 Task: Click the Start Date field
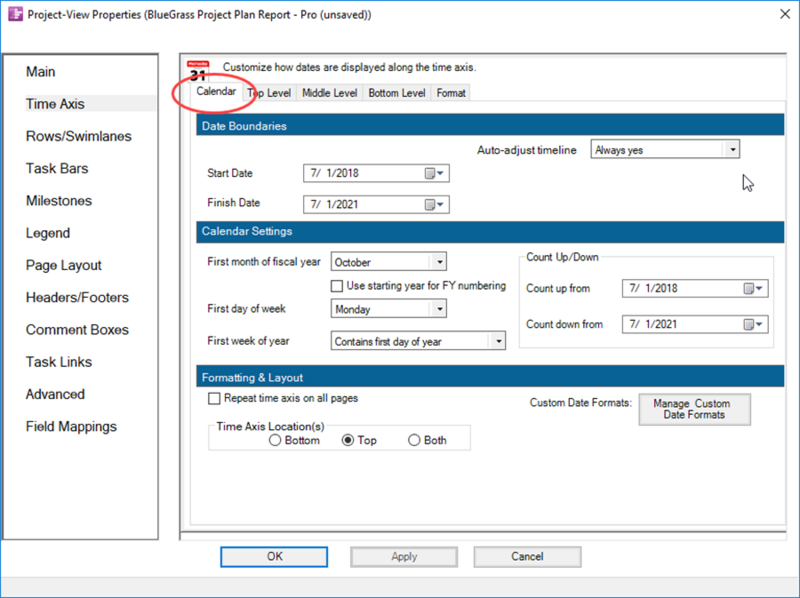(376, 173)
